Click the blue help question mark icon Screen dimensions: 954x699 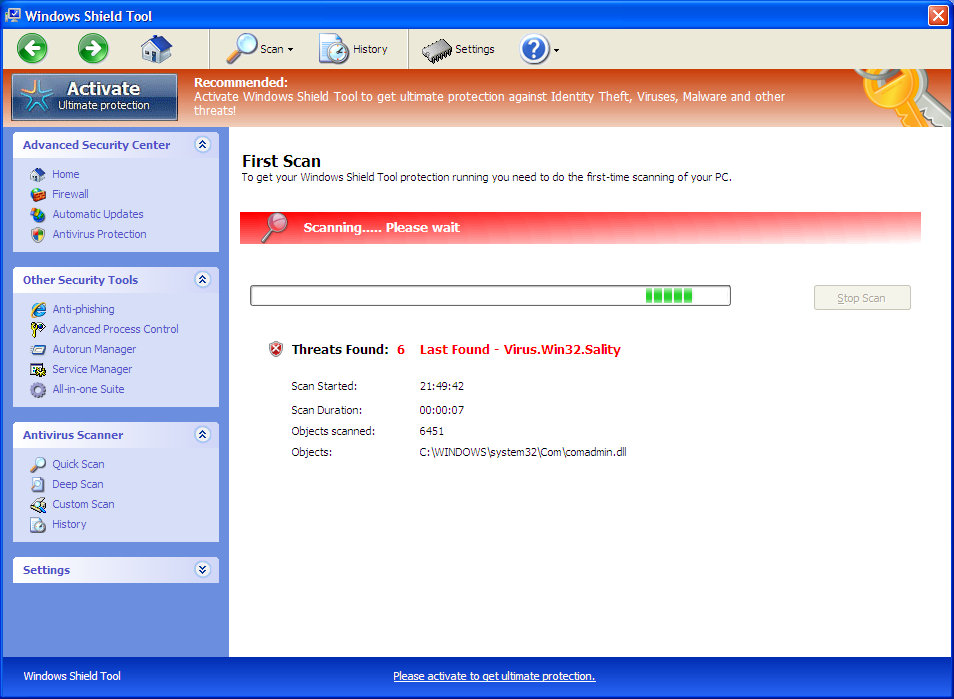pyautogui.click(x=534, y=49)
